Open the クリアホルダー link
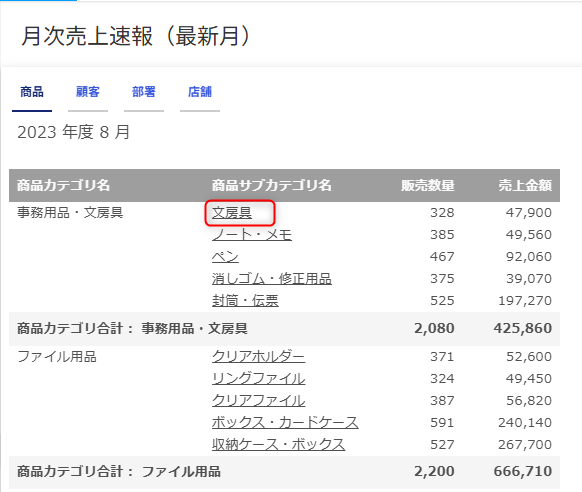Viewport: 582px width, 492px height. pos(258,357)
